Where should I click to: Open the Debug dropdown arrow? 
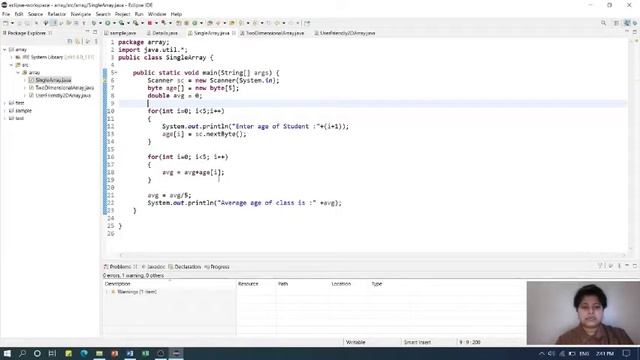(100, 23)
